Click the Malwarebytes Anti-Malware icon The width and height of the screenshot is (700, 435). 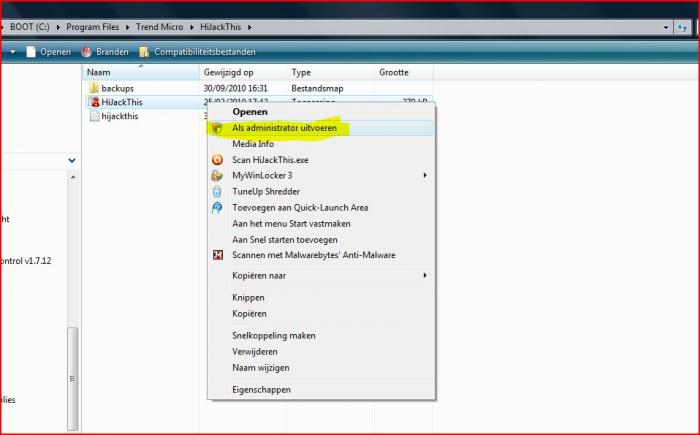click(x=217, y=255)
